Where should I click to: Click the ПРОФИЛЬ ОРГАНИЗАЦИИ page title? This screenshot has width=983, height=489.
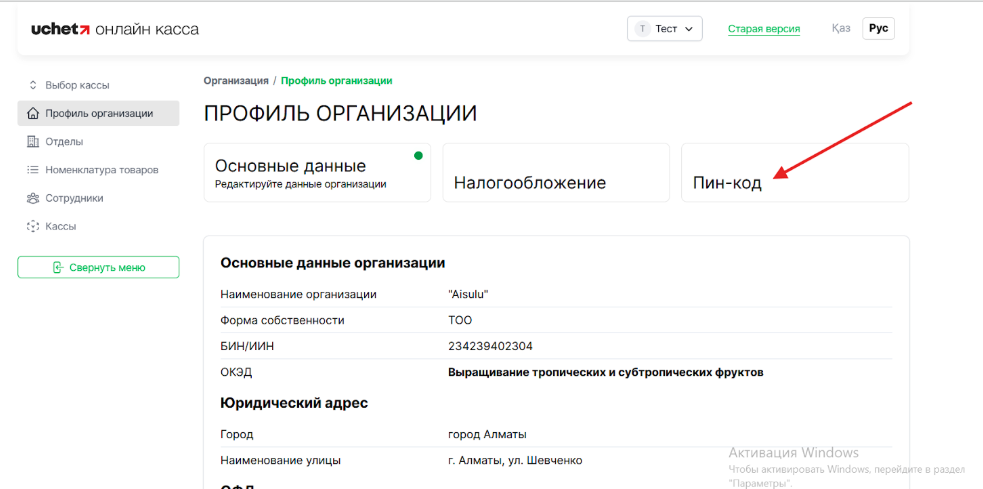pos(340,113)
